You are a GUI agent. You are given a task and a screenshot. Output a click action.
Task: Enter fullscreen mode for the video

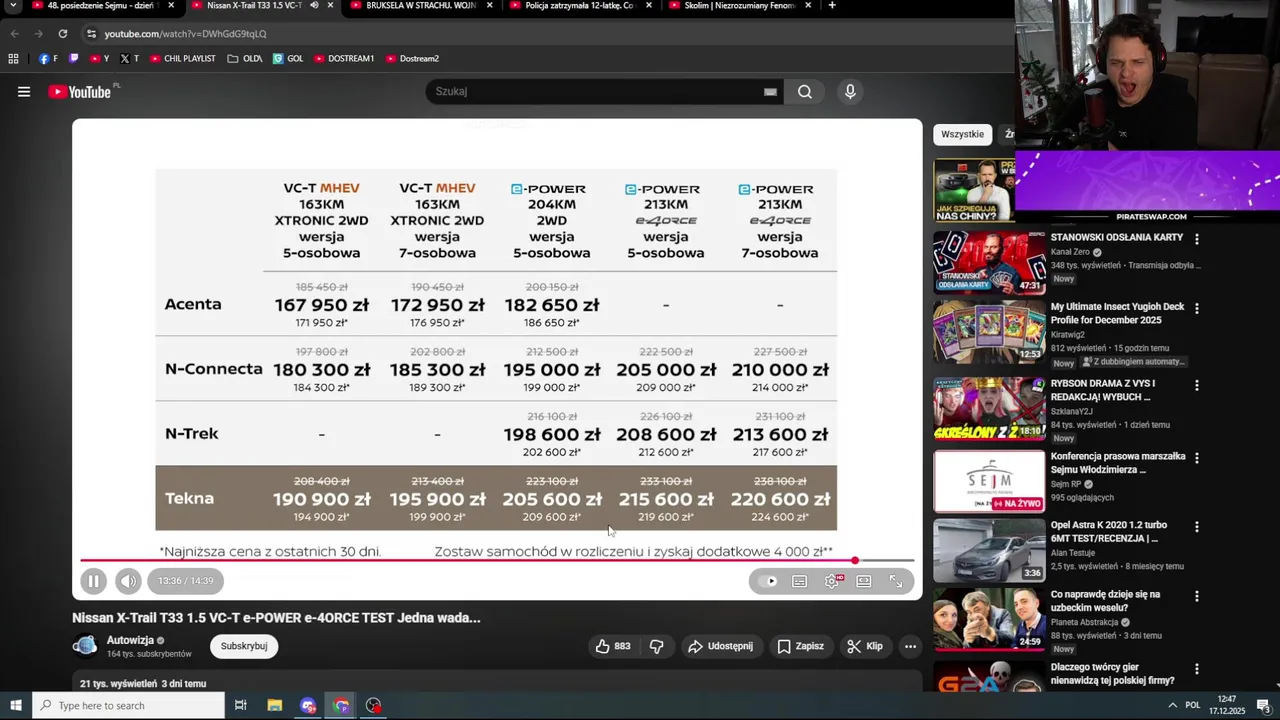click(x=896, y=581)
